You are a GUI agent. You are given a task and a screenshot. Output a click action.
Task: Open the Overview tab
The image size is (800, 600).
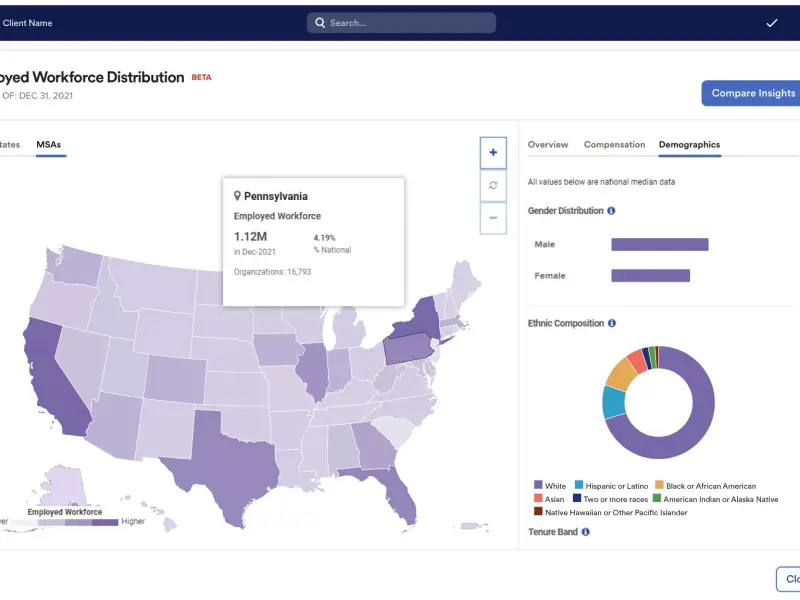pos(548,145)
